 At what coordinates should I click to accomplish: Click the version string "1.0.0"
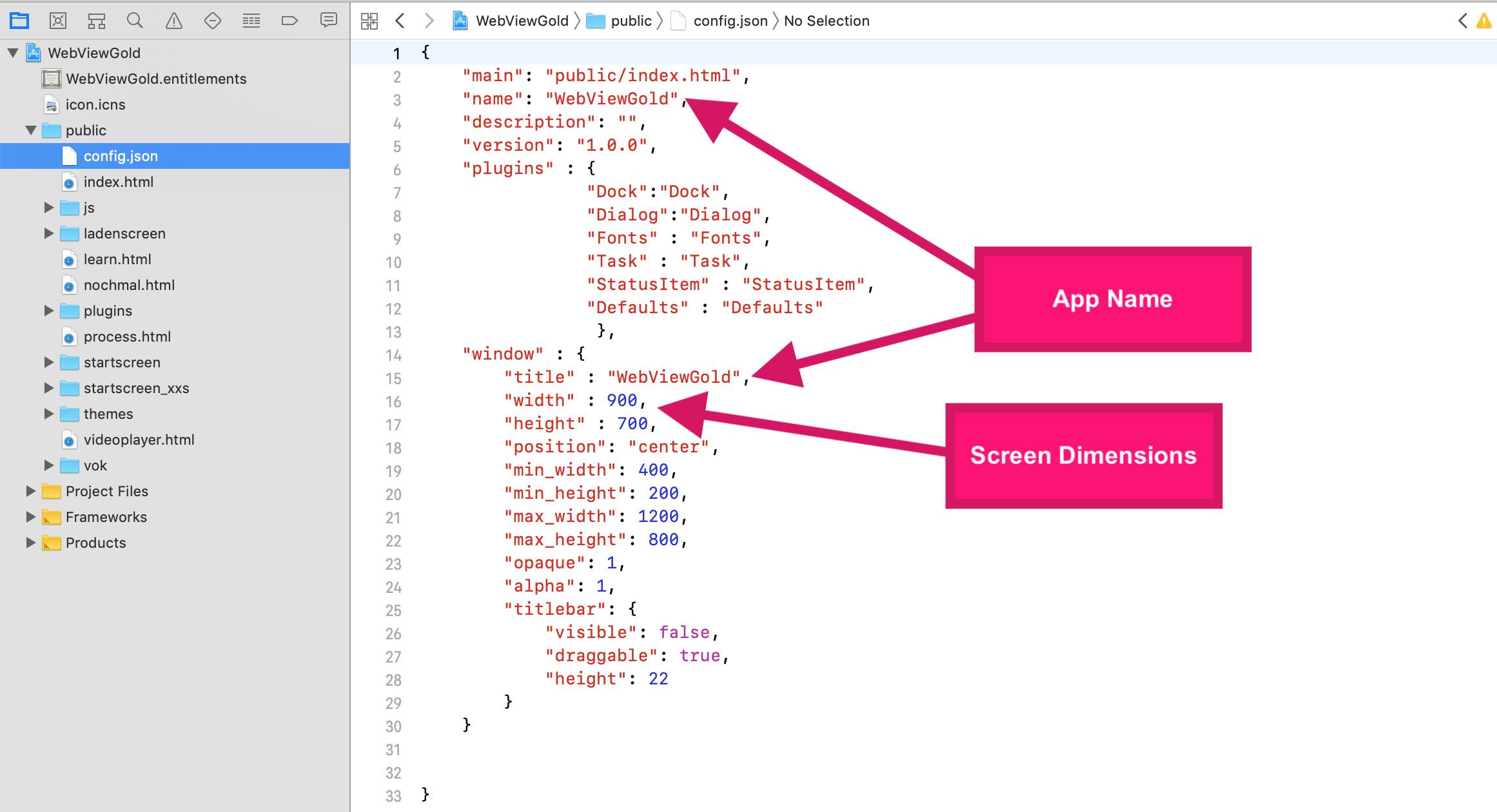pyautogui.click(x=612, y=145)
